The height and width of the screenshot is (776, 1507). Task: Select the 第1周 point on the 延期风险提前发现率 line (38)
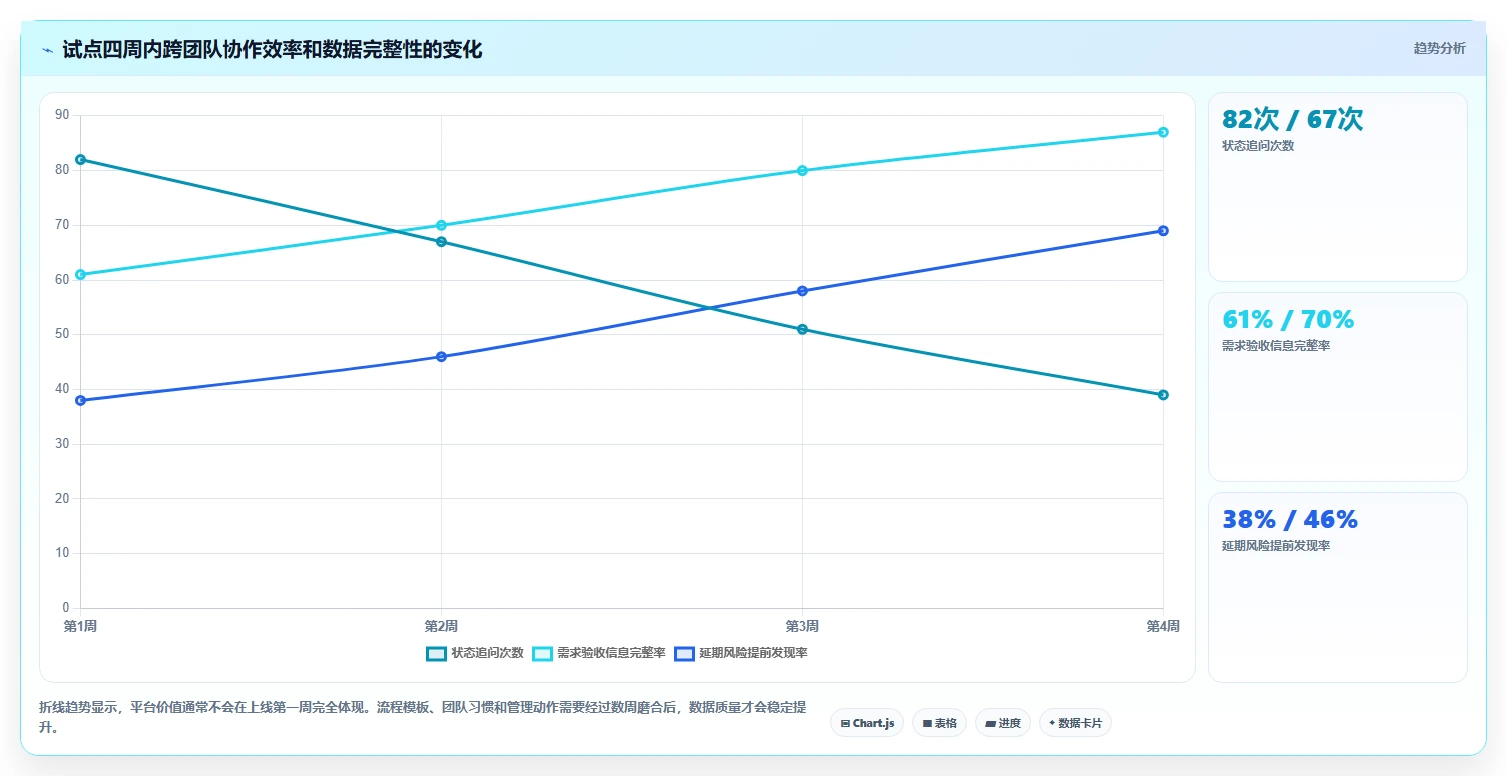click(x=80, y=400)
